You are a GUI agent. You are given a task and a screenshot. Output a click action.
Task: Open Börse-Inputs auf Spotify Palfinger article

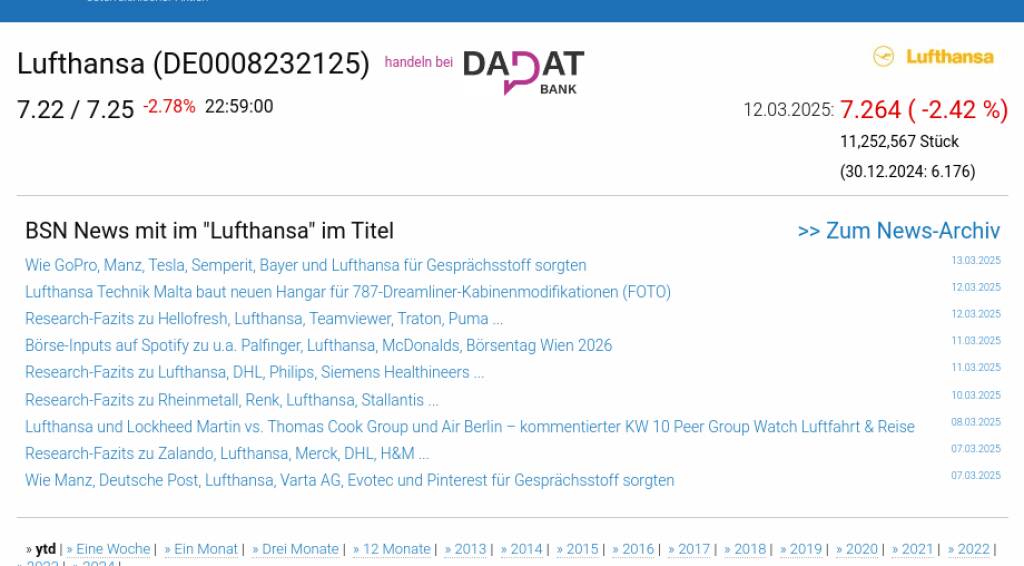pyautogui.click(x=318, y=345)
